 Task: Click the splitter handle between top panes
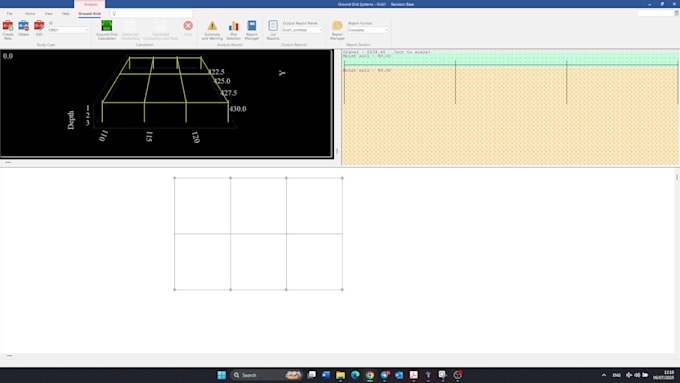pos(337,151)
